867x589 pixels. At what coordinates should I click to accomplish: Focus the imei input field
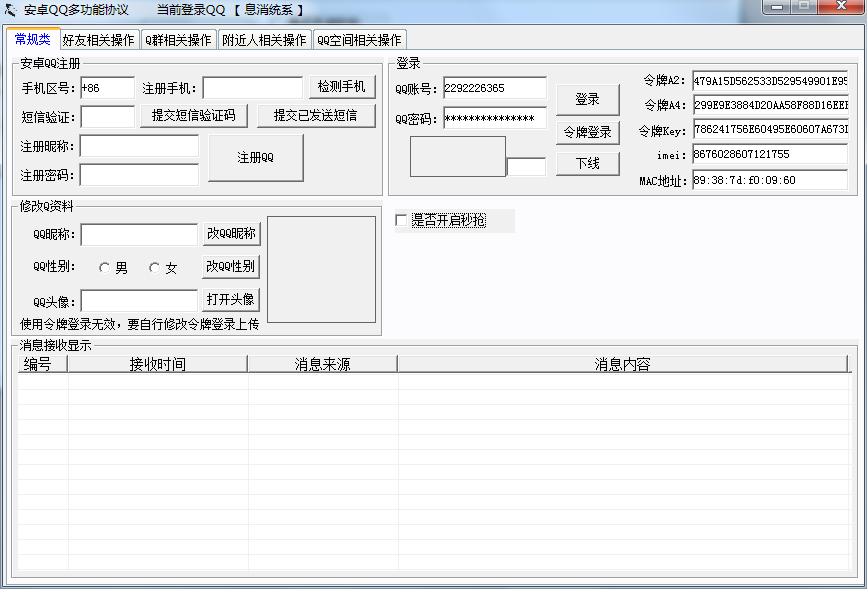(770, 154)
